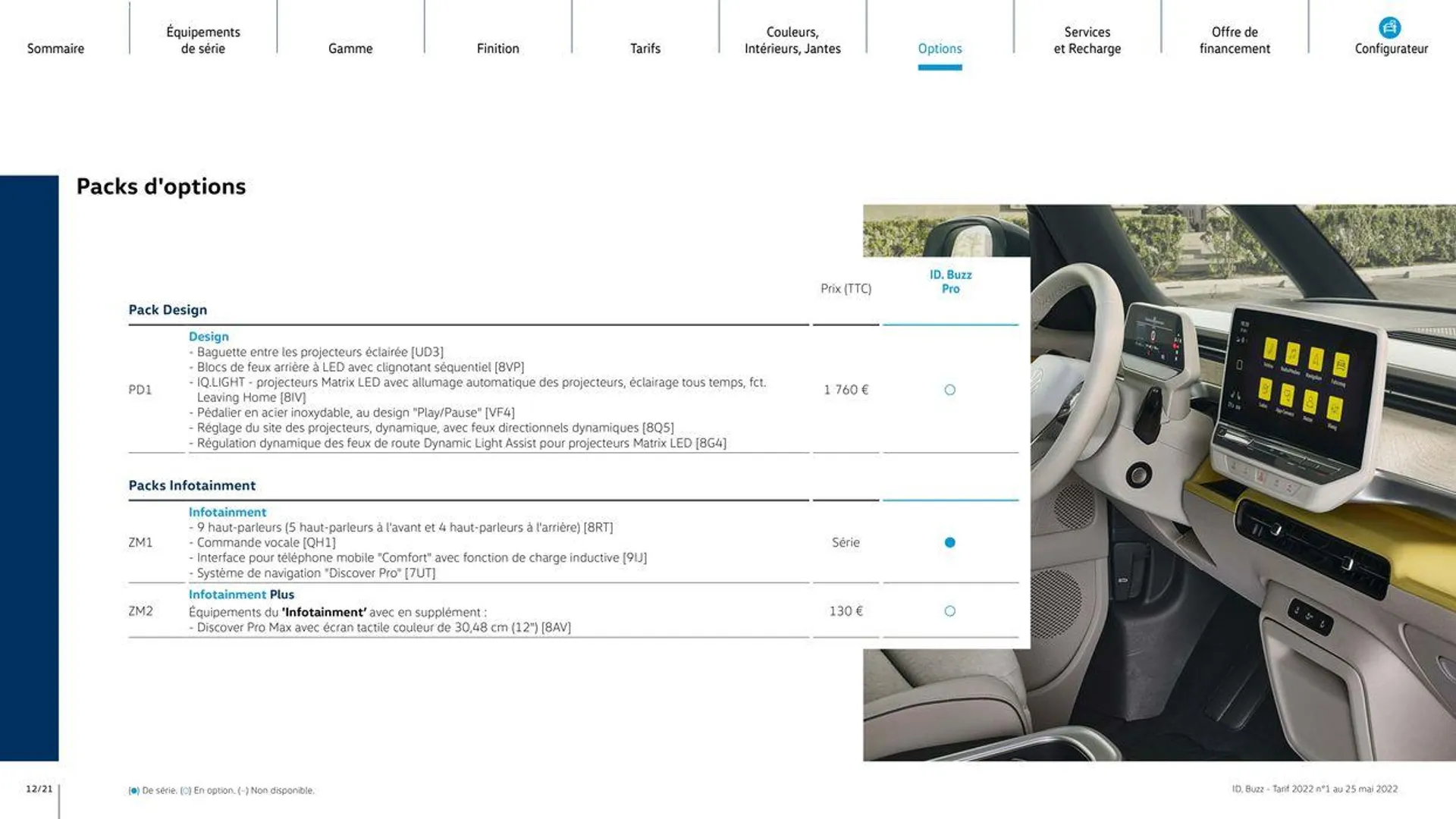
Task: Click the Offre de financement section icon
Action: [x=1234, y=40]
